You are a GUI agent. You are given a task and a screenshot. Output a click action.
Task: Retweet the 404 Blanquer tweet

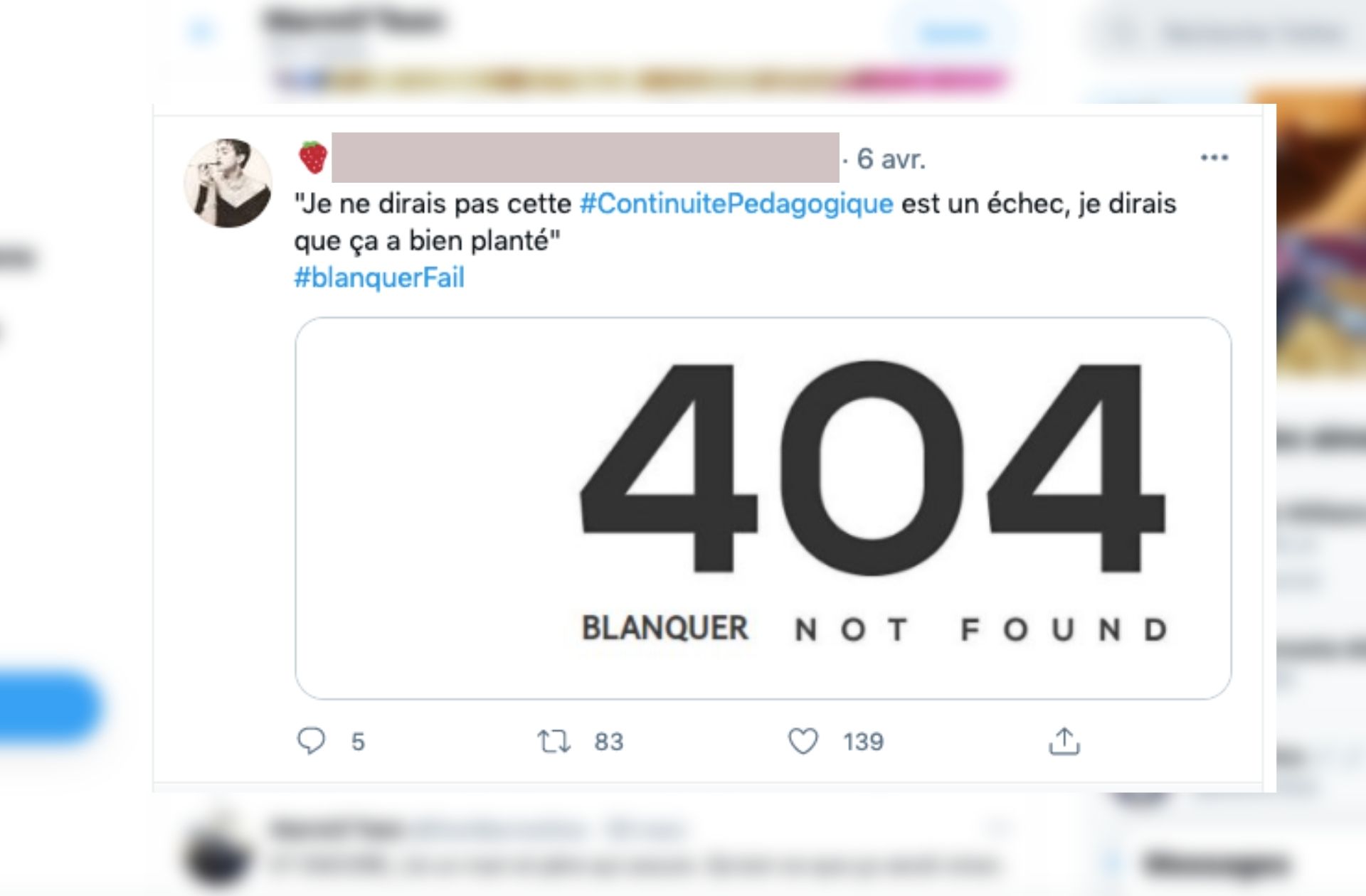tap(554, 742)
